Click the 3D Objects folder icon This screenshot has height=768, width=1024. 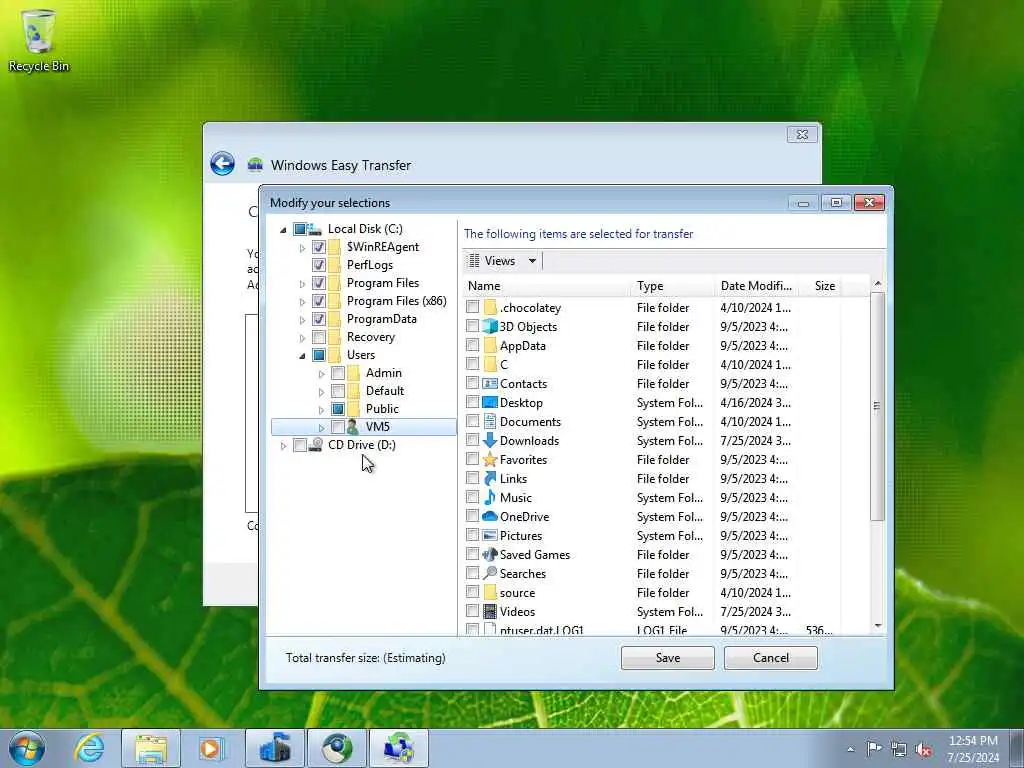pos(490,327)
